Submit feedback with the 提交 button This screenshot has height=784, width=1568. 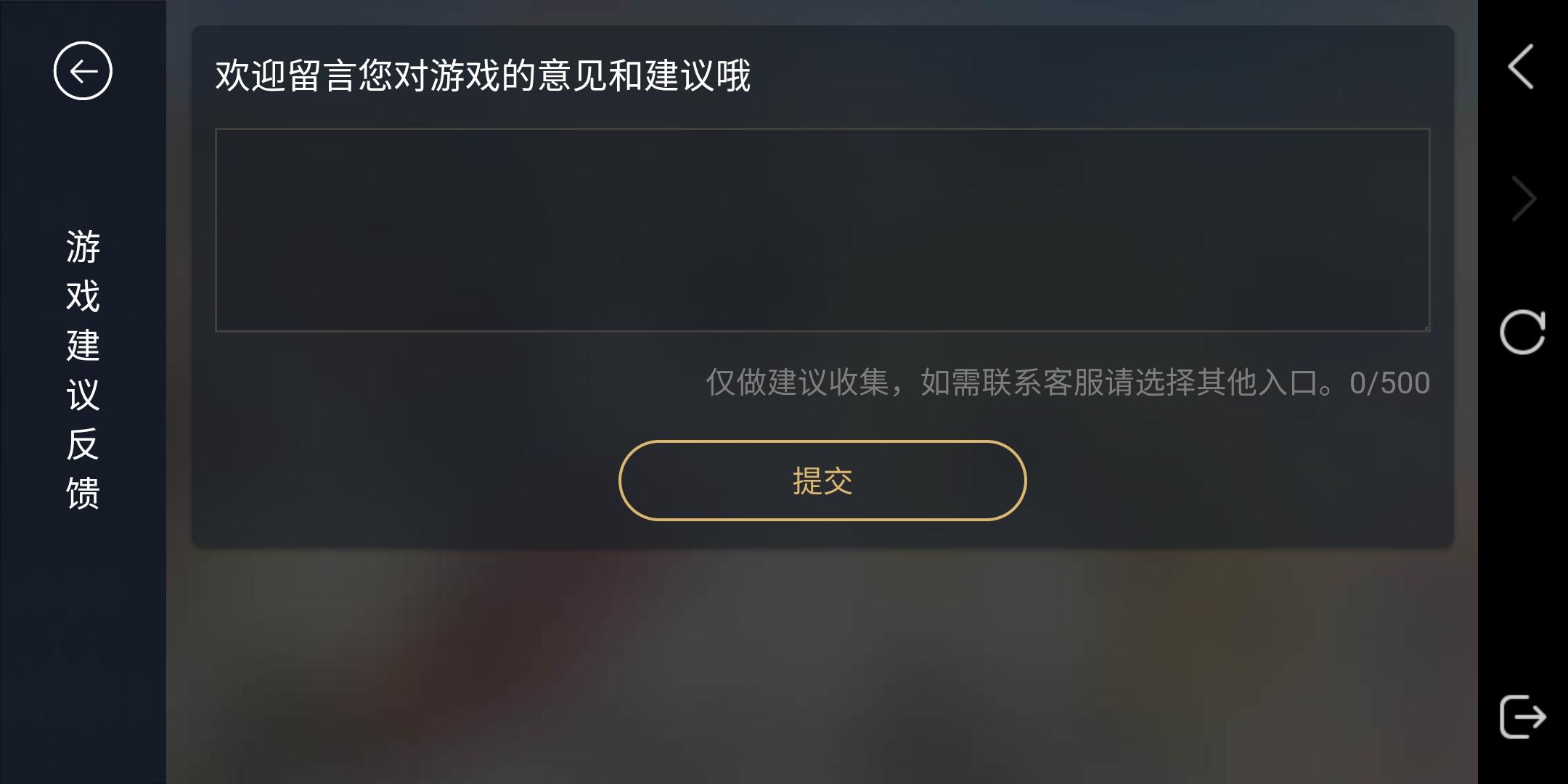(822, 481)
